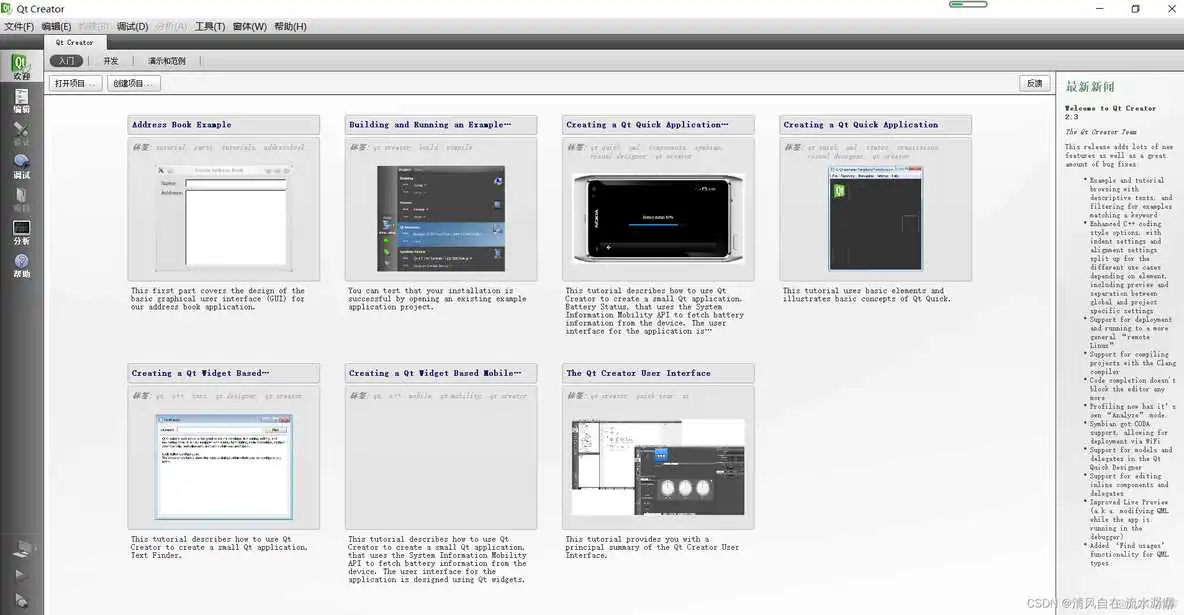Open the Welcome (欢迎) mode
1184x615 pixels.
pos(21,67)
